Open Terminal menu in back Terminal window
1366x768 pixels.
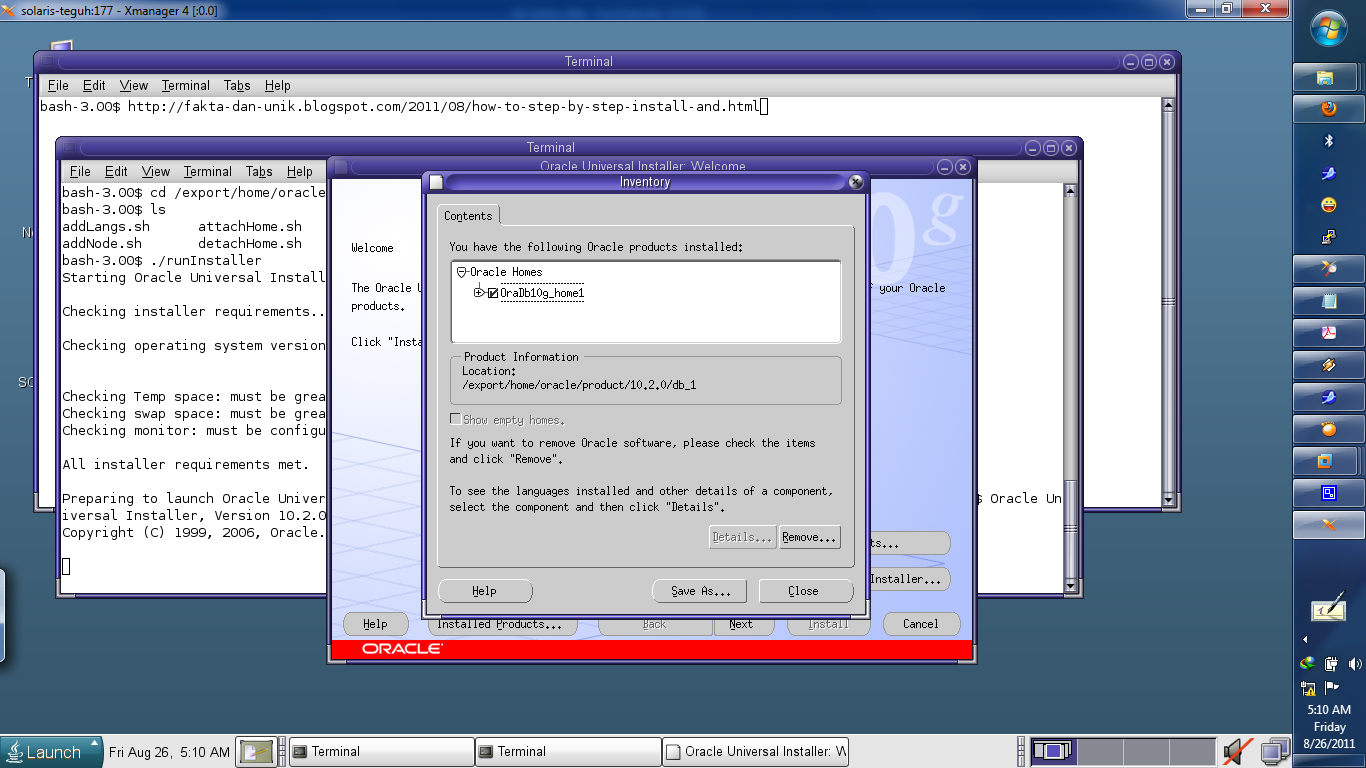[x=185, y=86]
